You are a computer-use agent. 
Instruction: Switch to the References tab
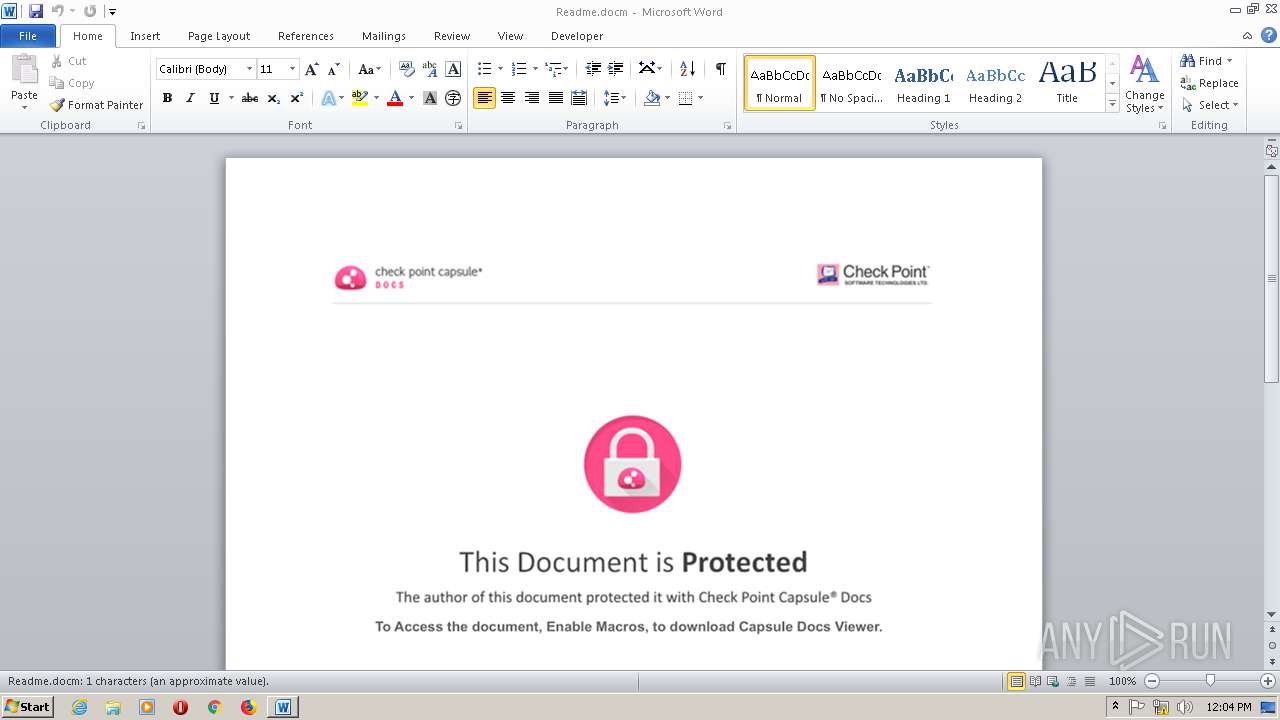pyautogui.click(x=306, y=36)
